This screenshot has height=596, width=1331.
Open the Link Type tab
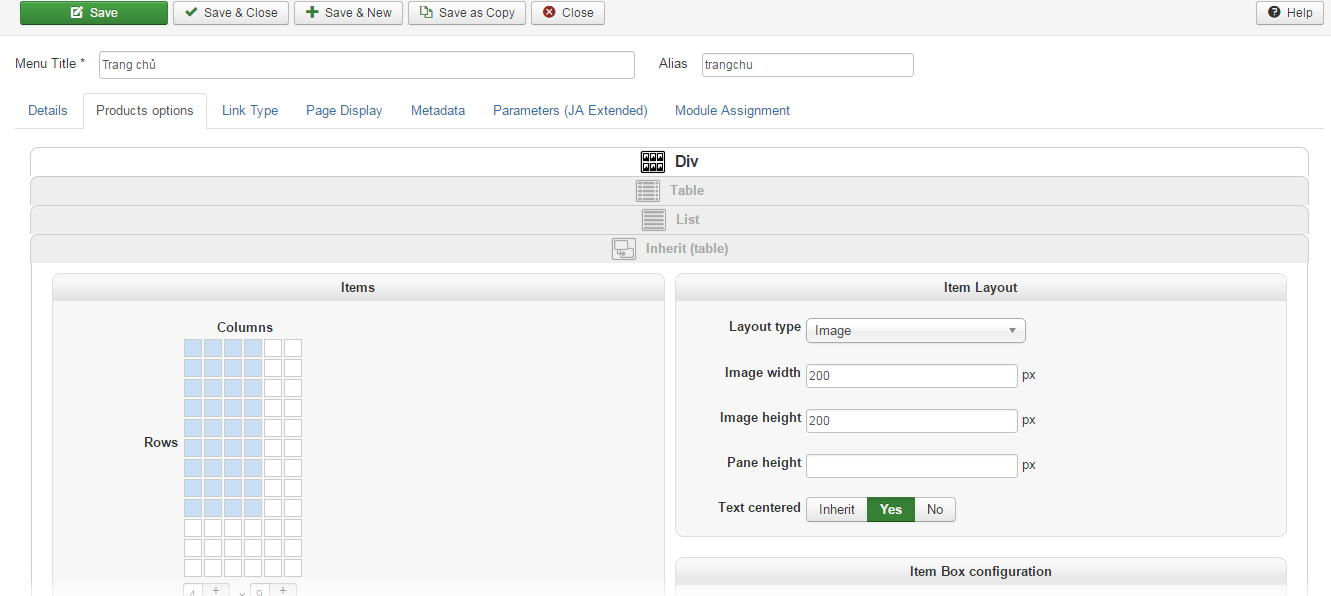pos(250,111)
